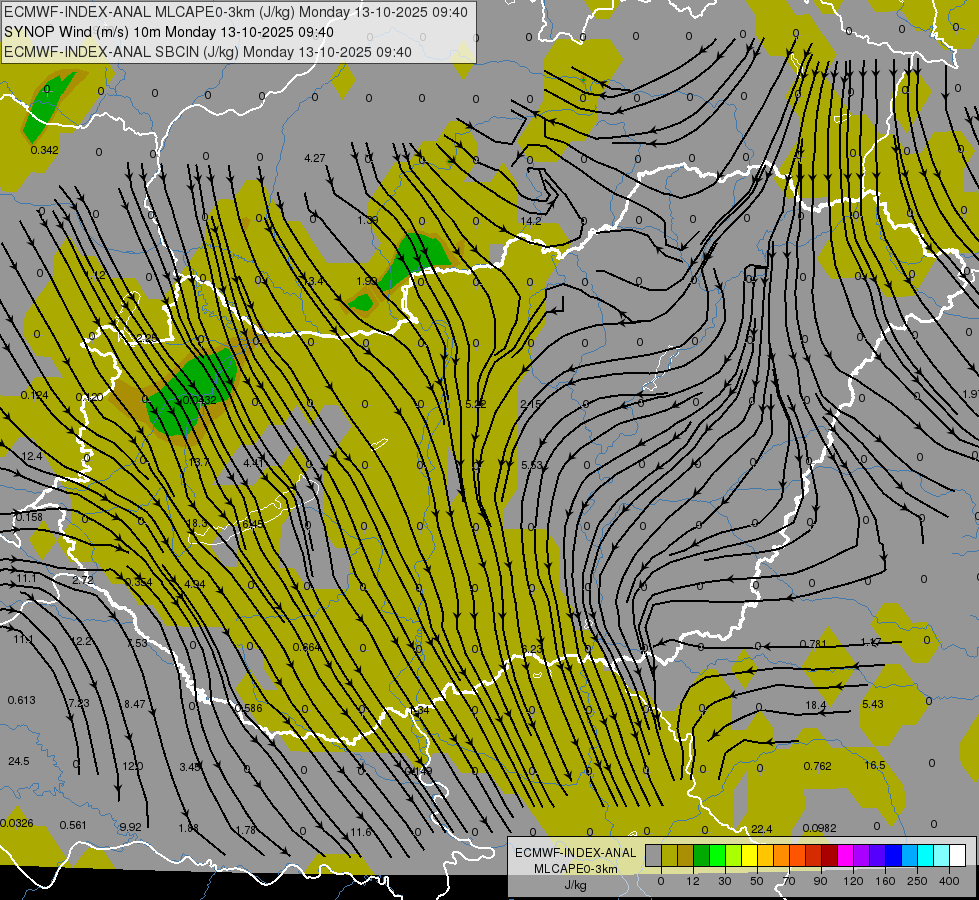
Task: Click the map value 0.158
Action: [29, 517]
